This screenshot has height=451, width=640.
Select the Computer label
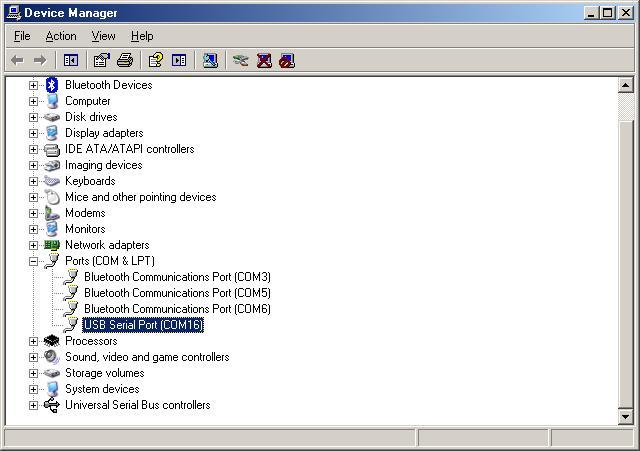[x=87, y=101]
